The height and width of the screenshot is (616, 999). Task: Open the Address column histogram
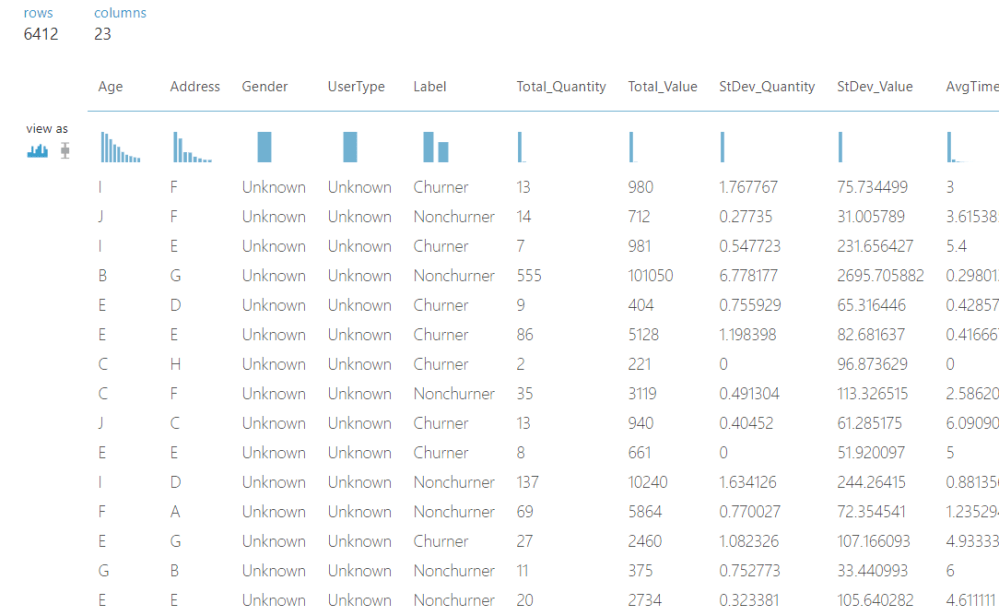coord(192,148)
